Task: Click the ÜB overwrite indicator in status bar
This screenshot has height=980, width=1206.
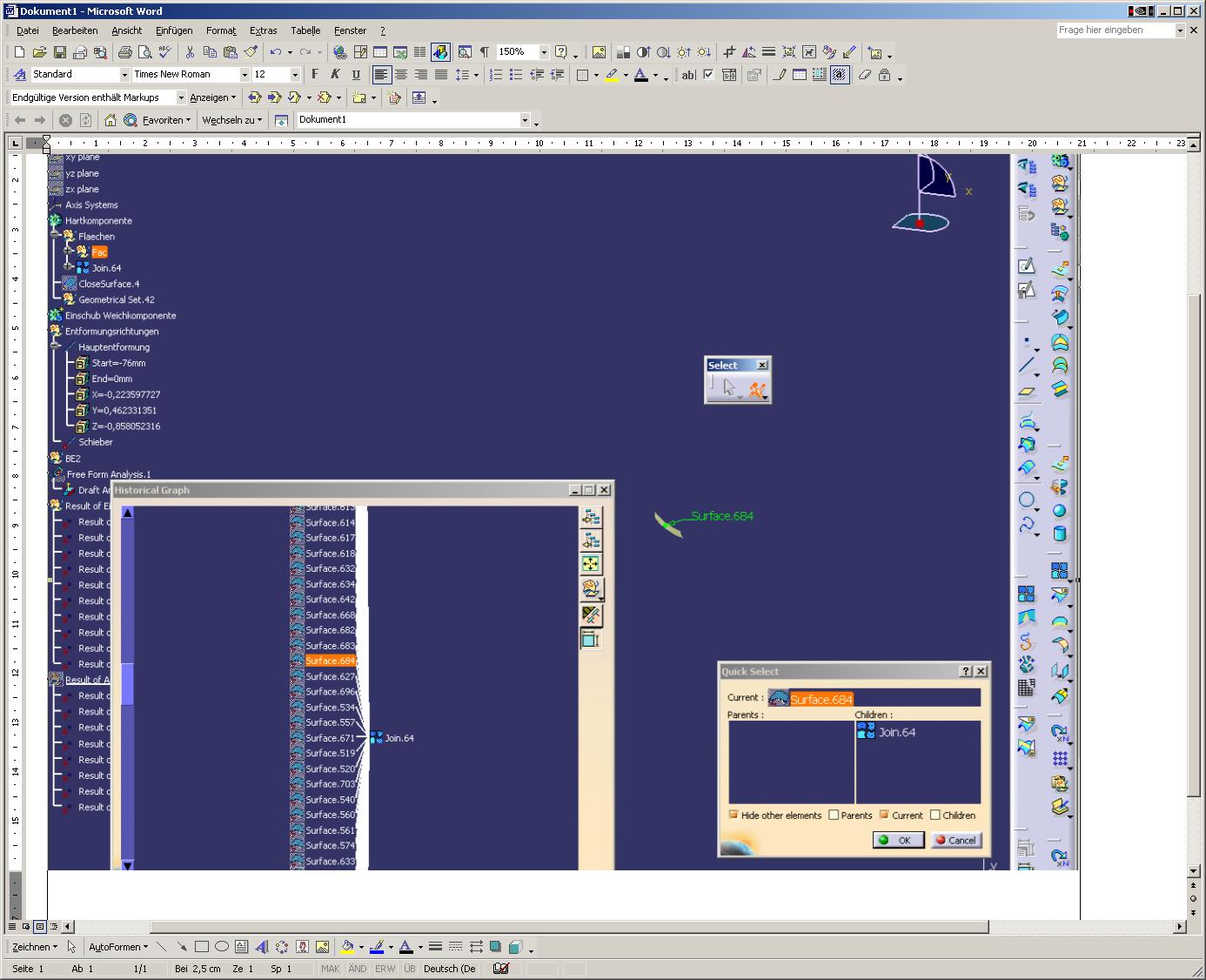Action: [410, 969]
